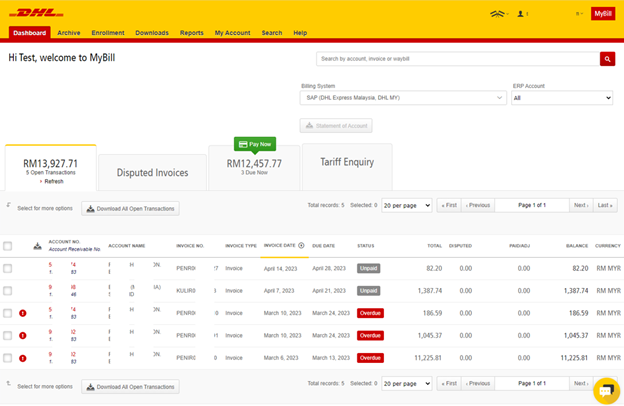624x406 pixels.
Task: Sort by Balance column header
Action: pyautogui.click(x=577, y=246)
